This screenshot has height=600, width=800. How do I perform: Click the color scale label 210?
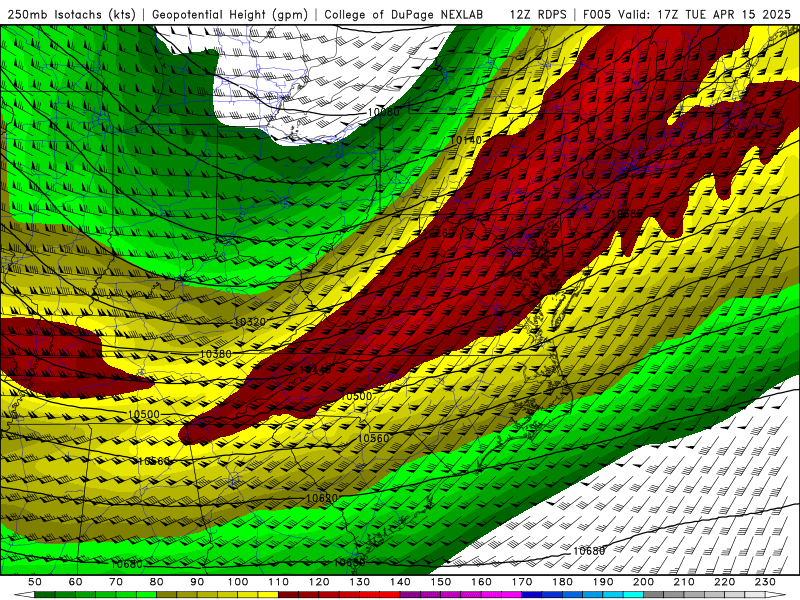[684, 582]
